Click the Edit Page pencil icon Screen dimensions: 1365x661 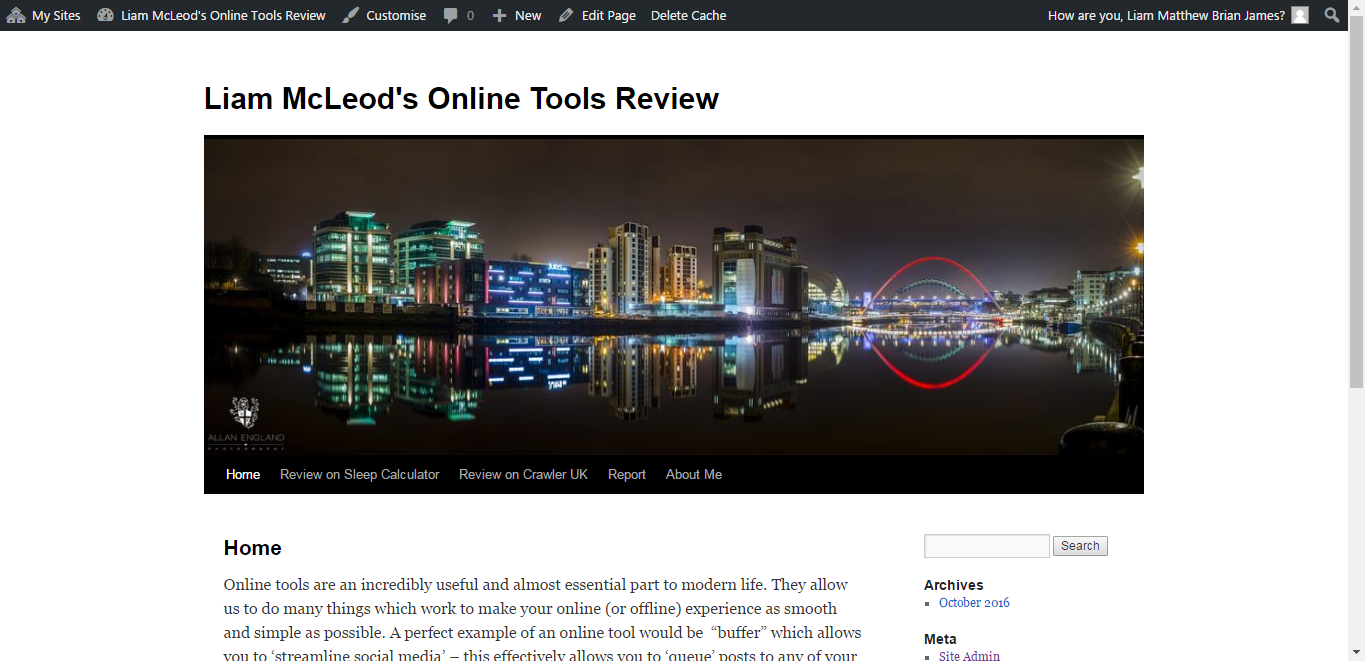566,15
